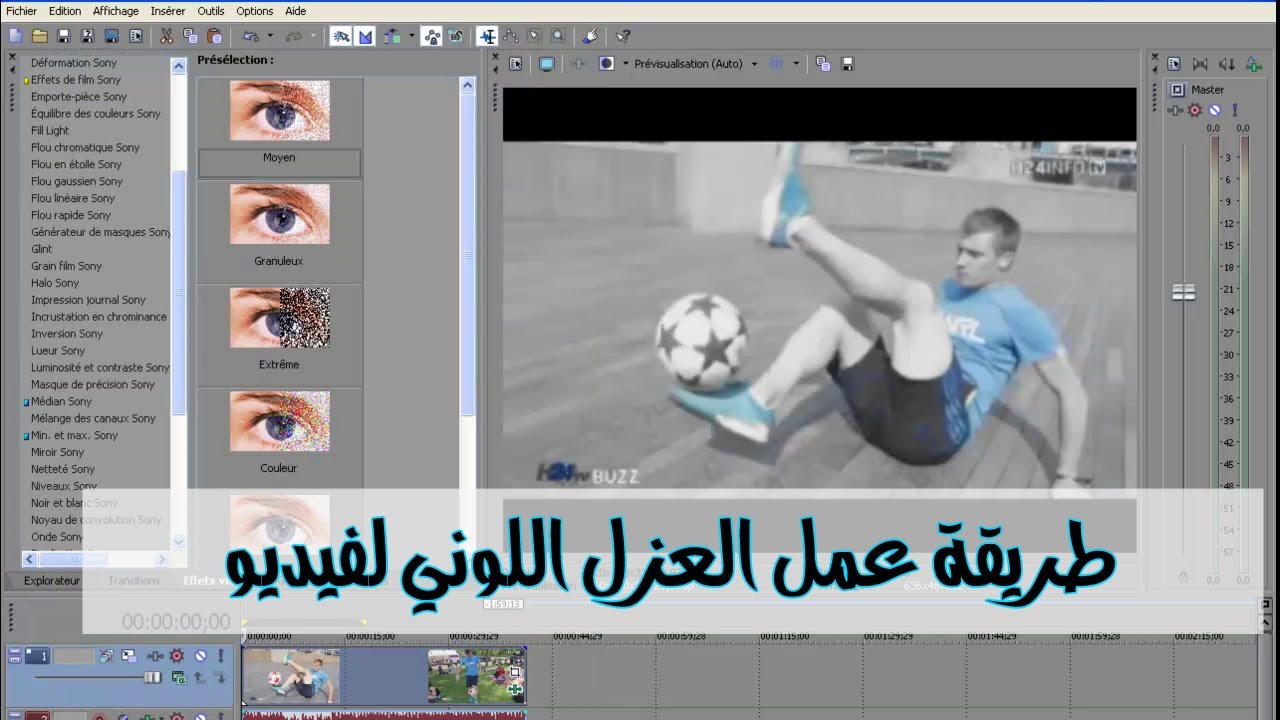Mute the Master bus output
1280x720 pixels.
[1214, 110]
